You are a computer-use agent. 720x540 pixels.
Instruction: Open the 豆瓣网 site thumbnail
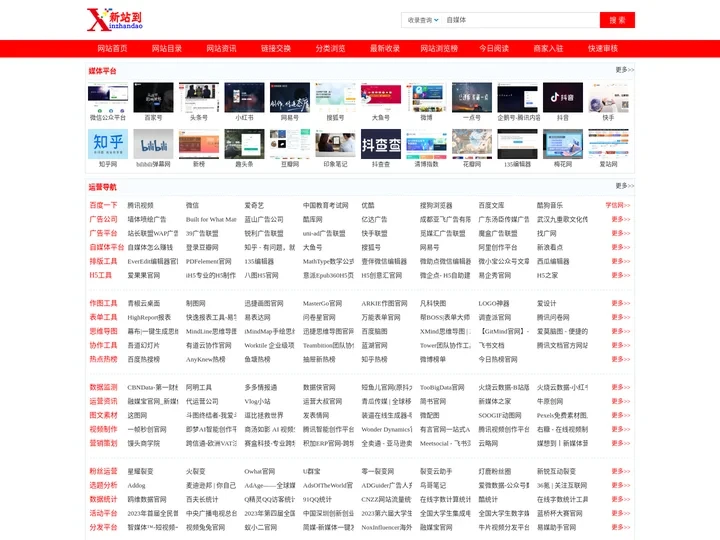pyautogui.click(x=290, y=144)
